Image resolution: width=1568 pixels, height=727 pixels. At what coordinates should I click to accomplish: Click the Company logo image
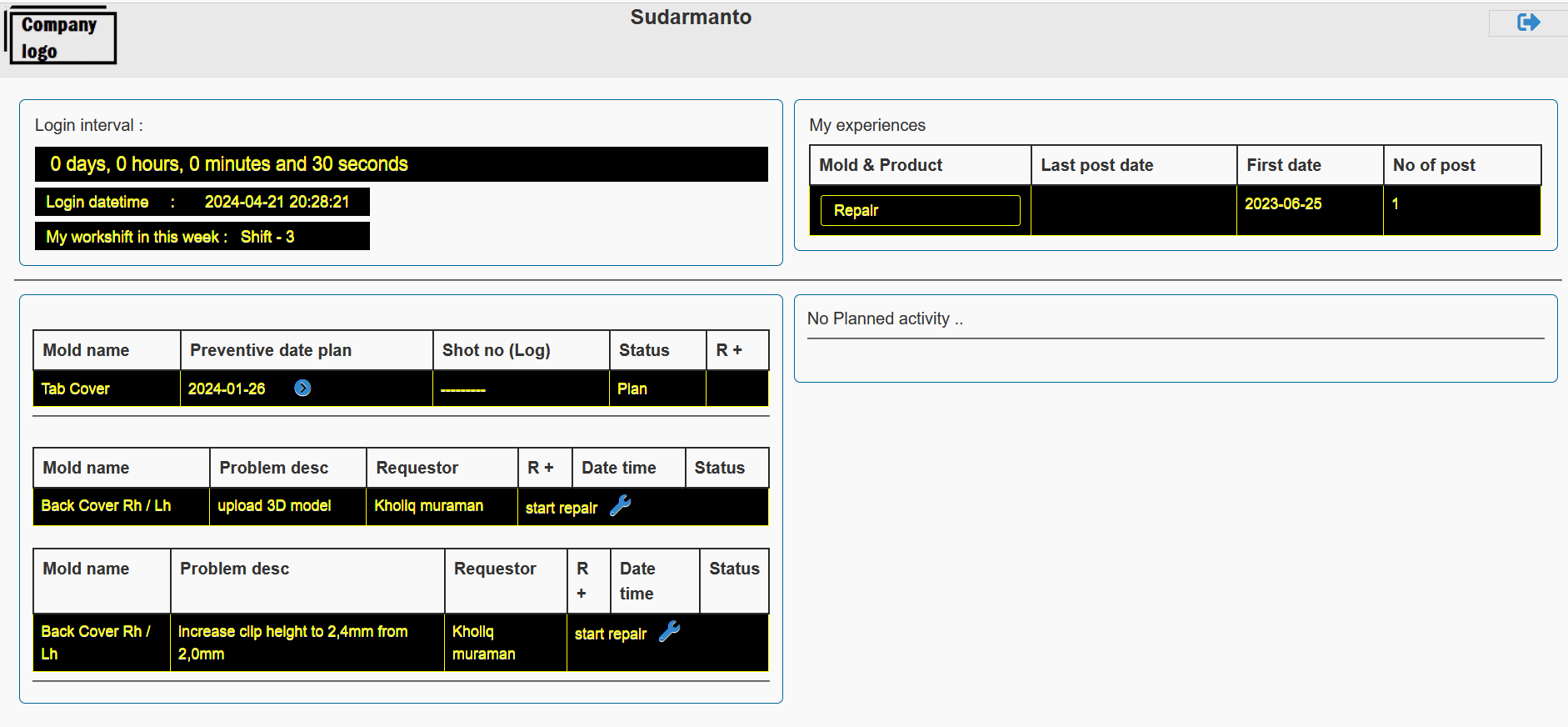(61, 38)
